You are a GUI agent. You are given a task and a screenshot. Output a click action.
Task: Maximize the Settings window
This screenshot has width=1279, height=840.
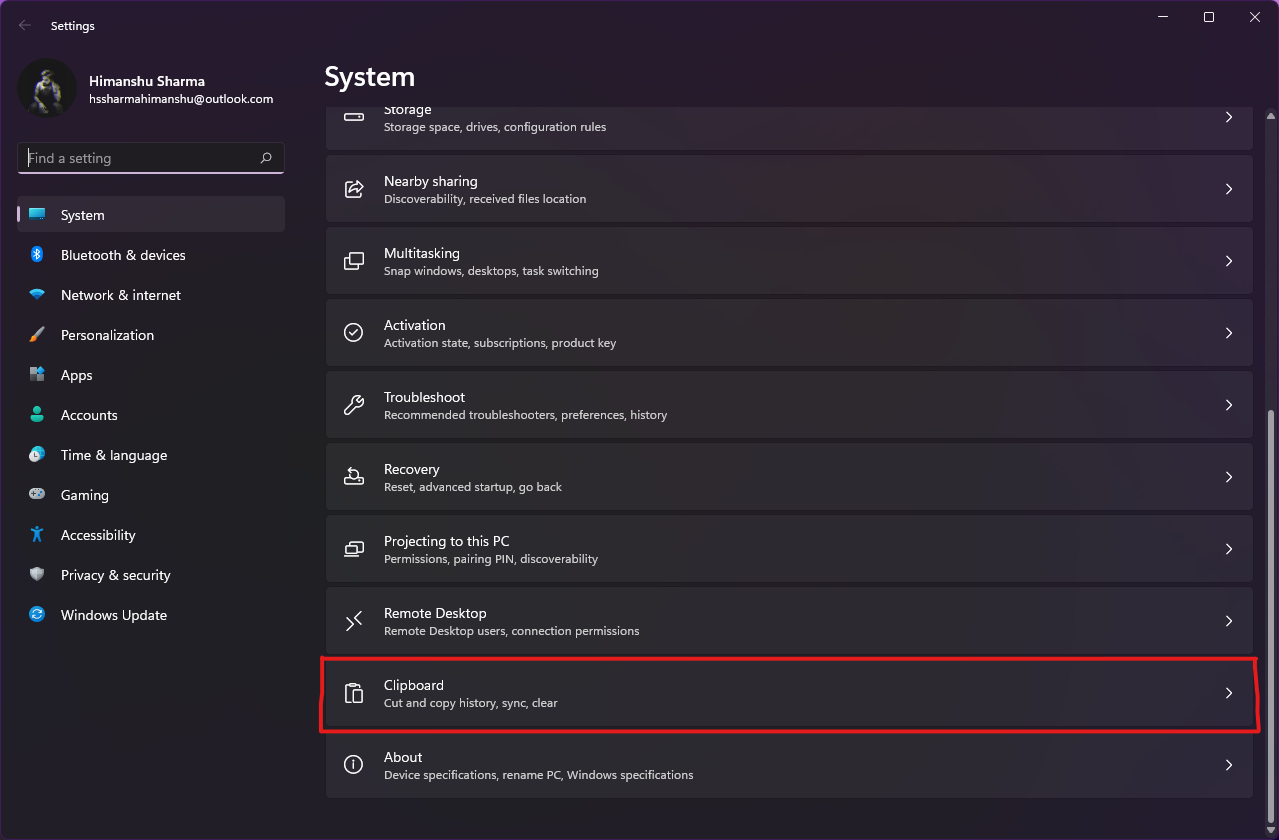(1209, 17)
